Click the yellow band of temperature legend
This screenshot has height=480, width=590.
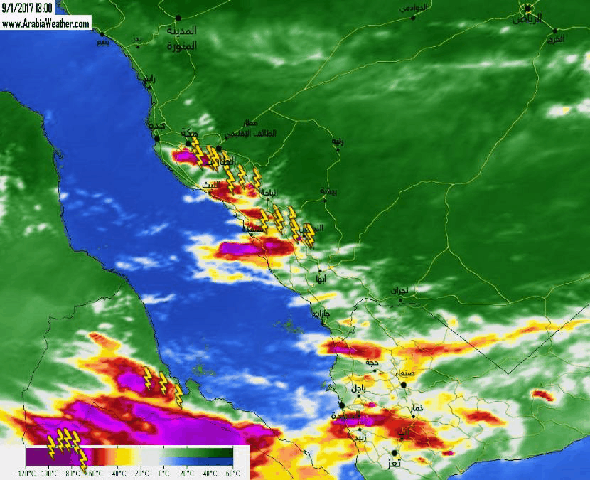click(124, 457)
